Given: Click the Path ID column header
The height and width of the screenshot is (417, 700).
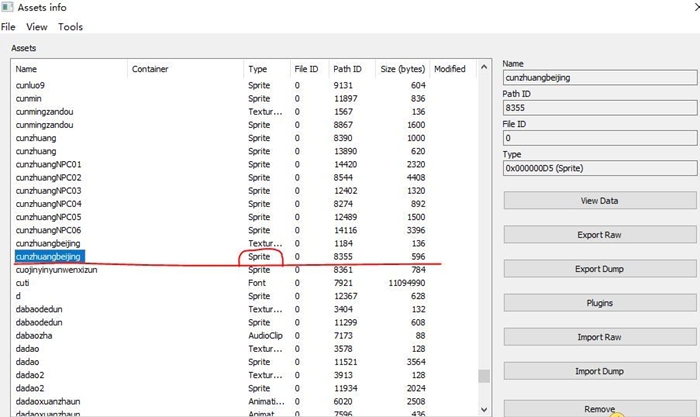Looking at the screenshot, I should [347, 69].
